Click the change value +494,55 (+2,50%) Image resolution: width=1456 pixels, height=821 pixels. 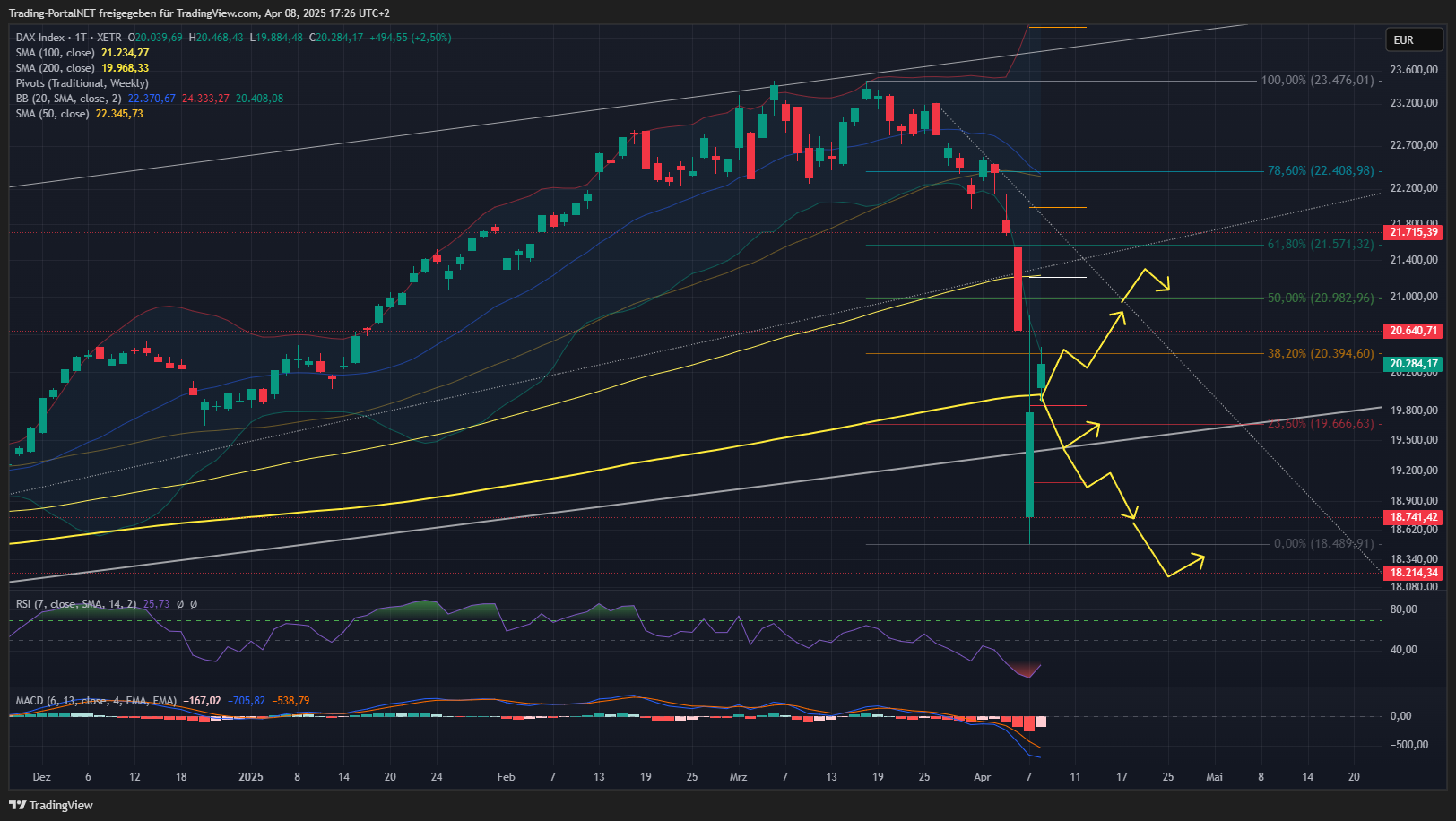tap(411, 38)
